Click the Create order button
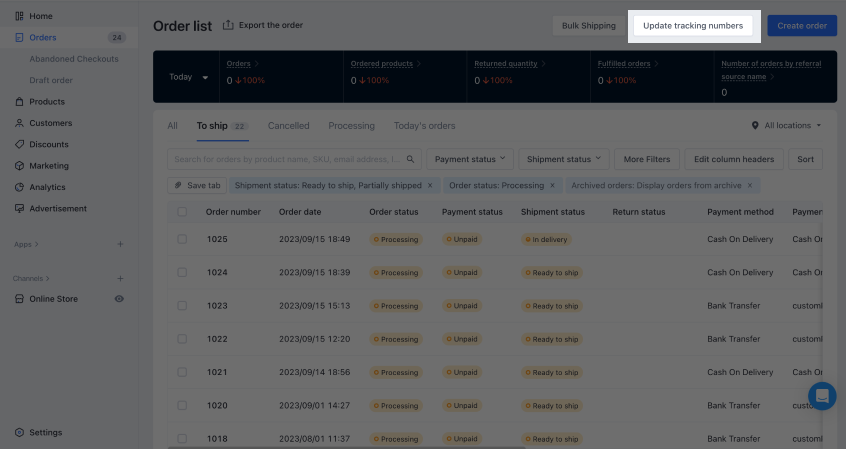Screen dimensions: 846x449 (x=802, y=25)
